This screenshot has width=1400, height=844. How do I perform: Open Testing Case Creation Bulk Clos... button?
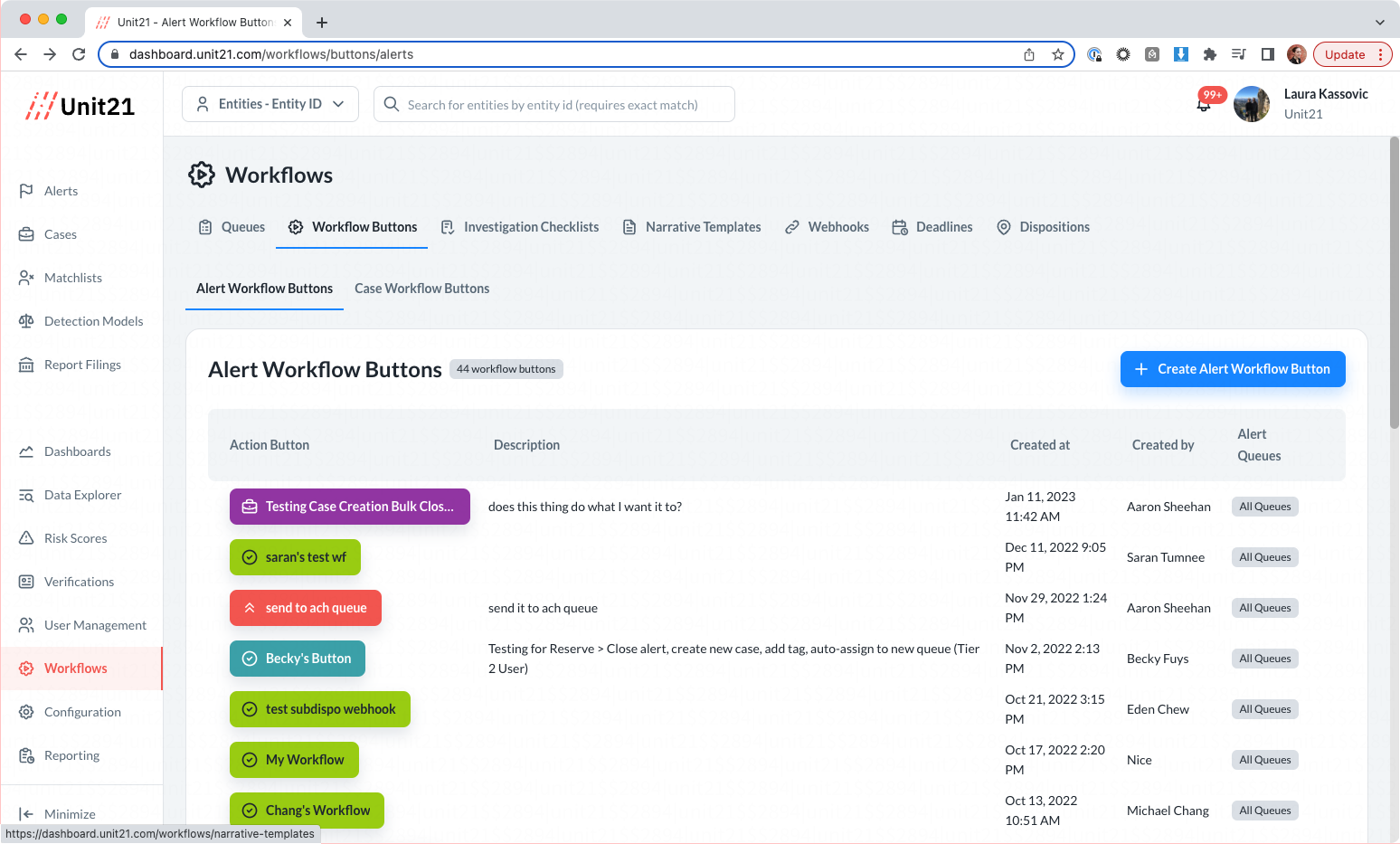click(350, 507)
